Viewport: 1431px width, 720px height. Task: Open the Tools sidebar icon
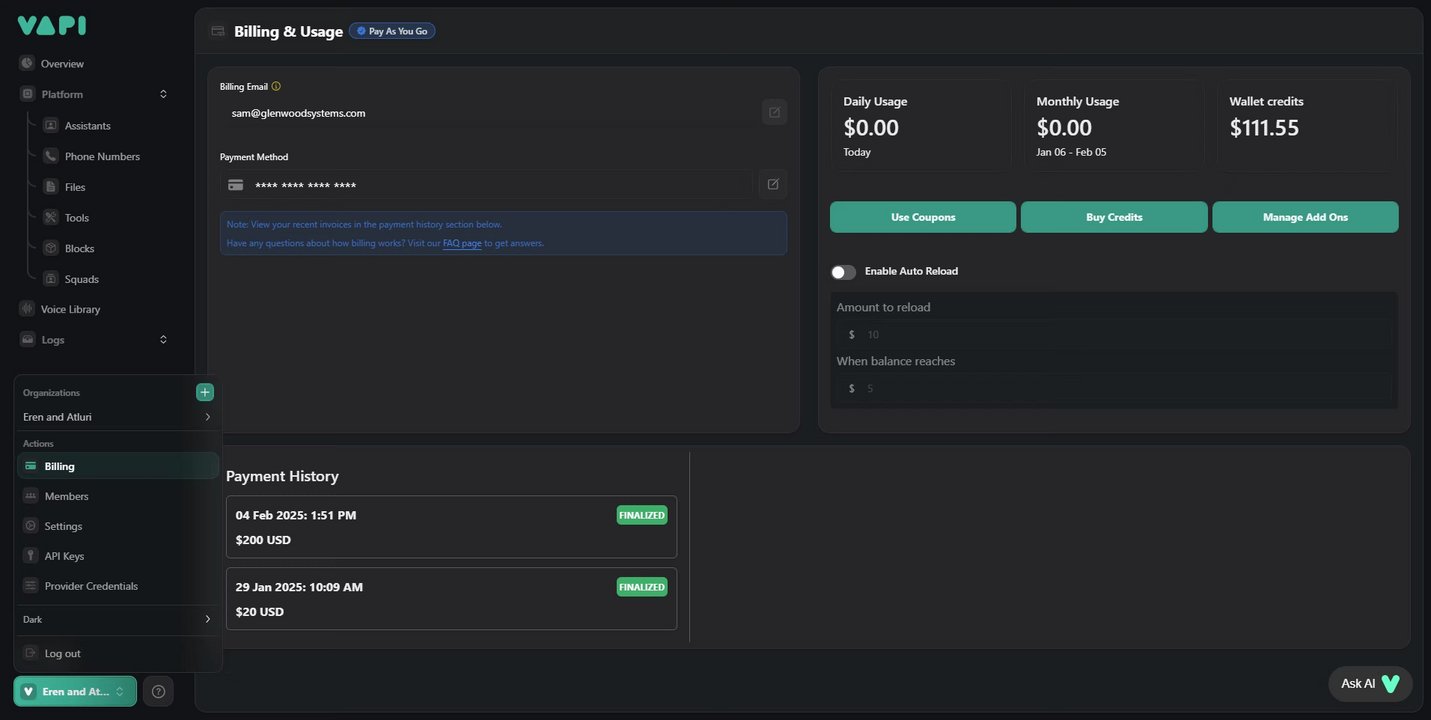(x=51, y=217)
